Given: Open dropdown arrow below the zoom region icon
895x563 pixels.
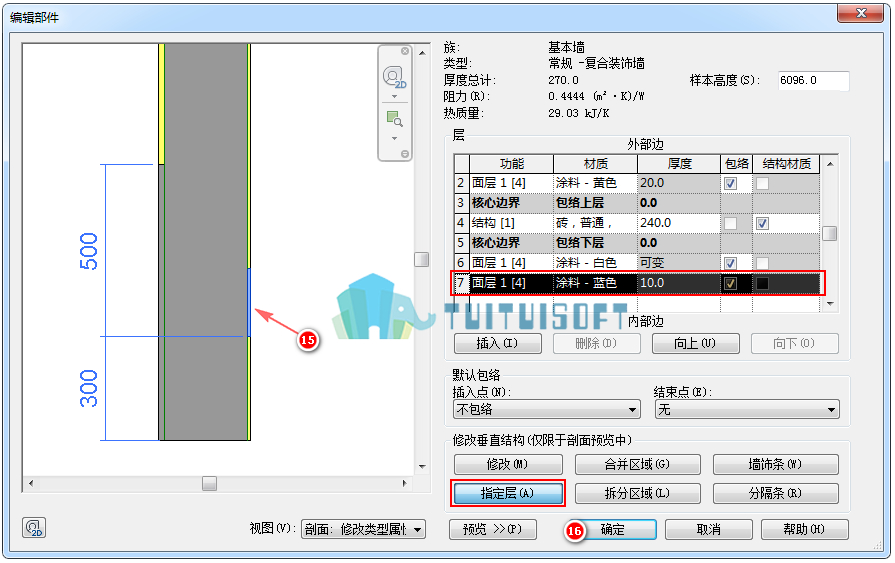Looking at the screenshot, I should 394,138.
